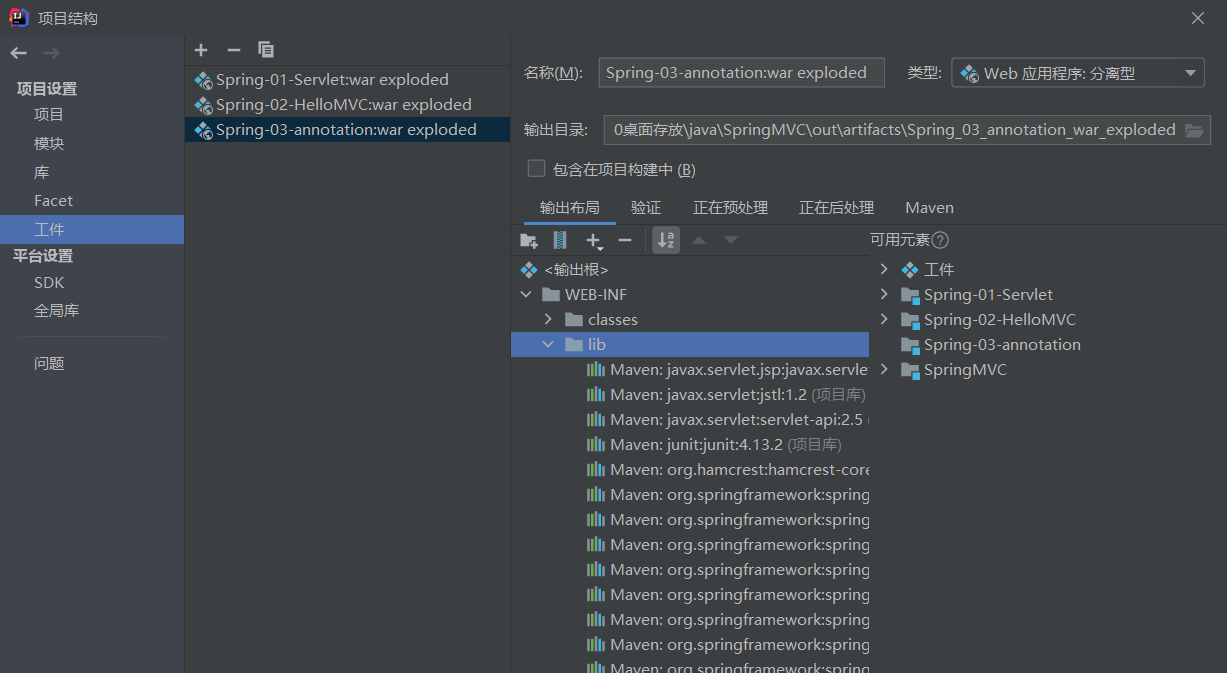
Task: Click output root icon
Action: [529, 270]
